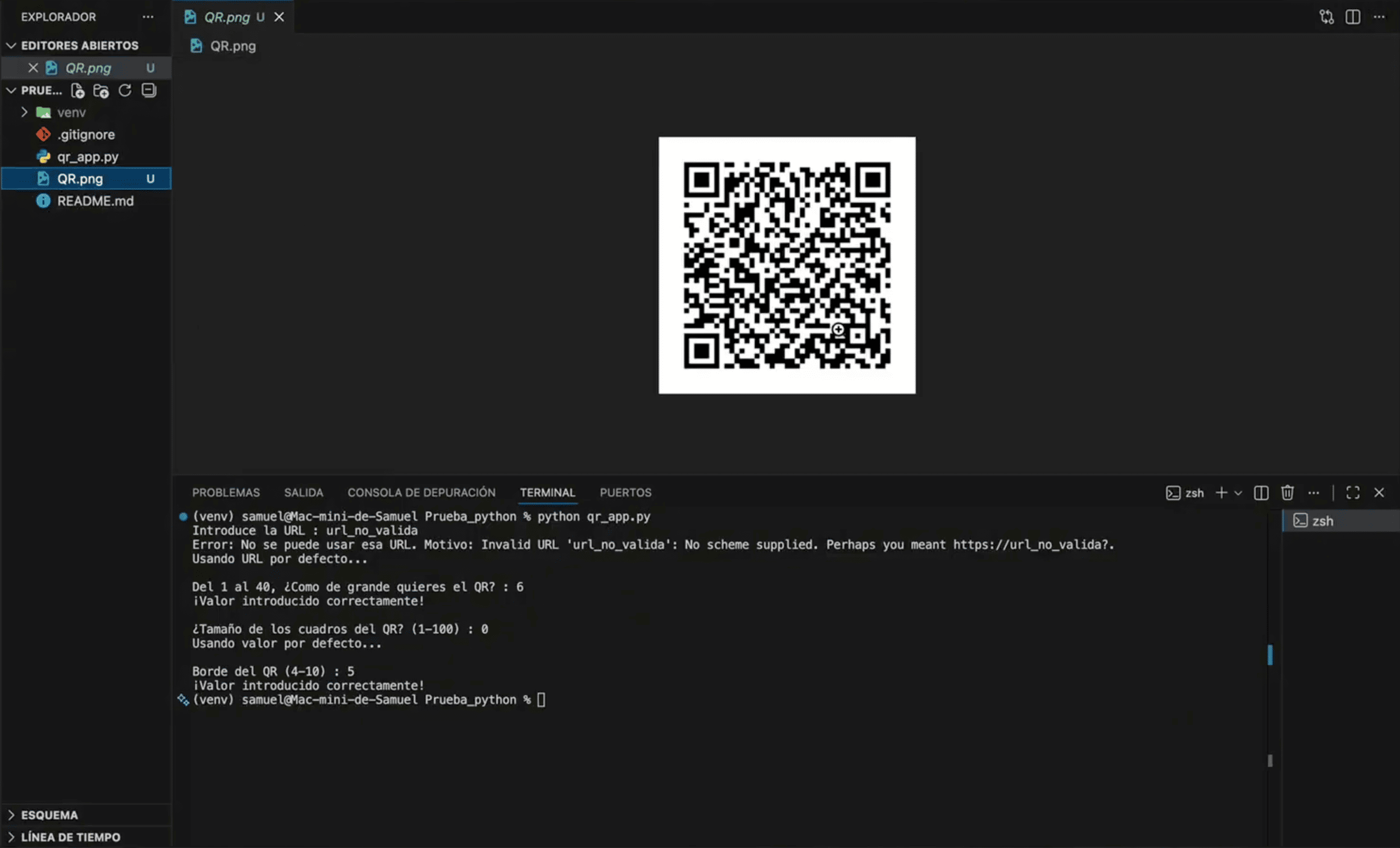Refresh the explorer file tree
Screen dimensions: 1400x848
[125, 91]
